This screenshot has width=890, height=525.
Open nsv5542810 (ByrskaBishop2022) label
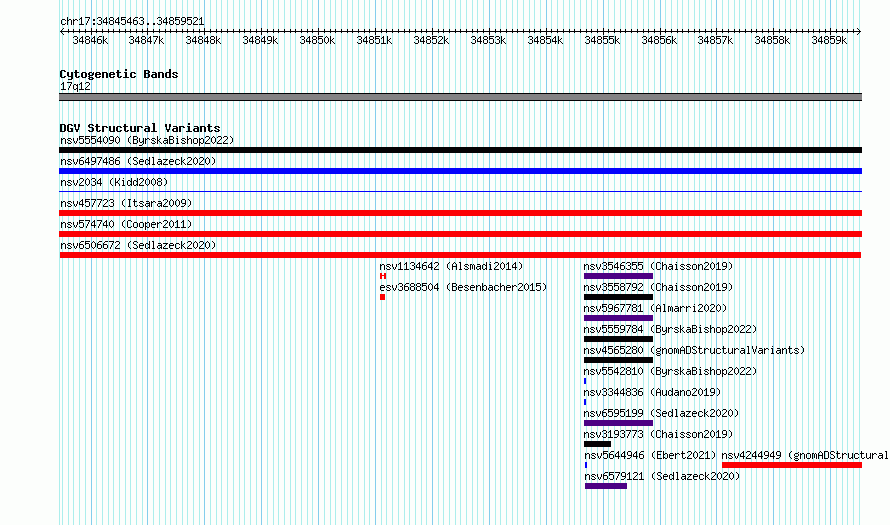tap(670, 371)
